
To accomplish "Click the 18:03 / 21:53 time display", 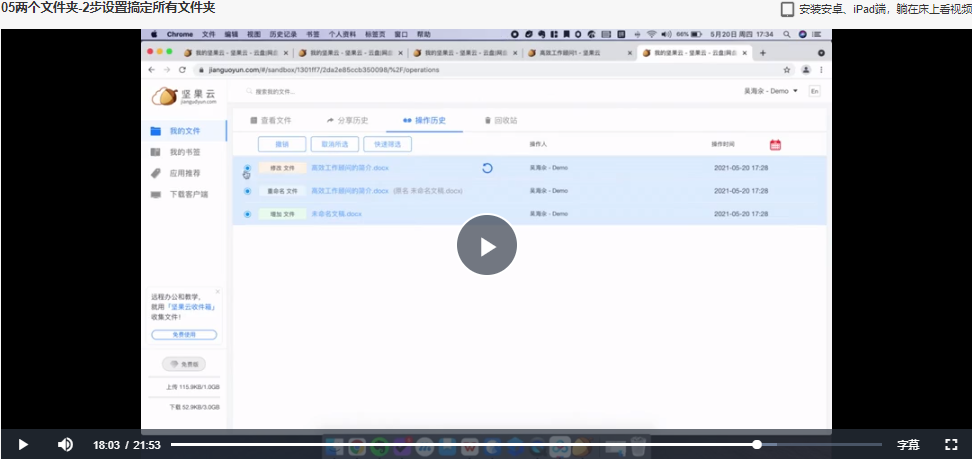I will coord(127,445).
